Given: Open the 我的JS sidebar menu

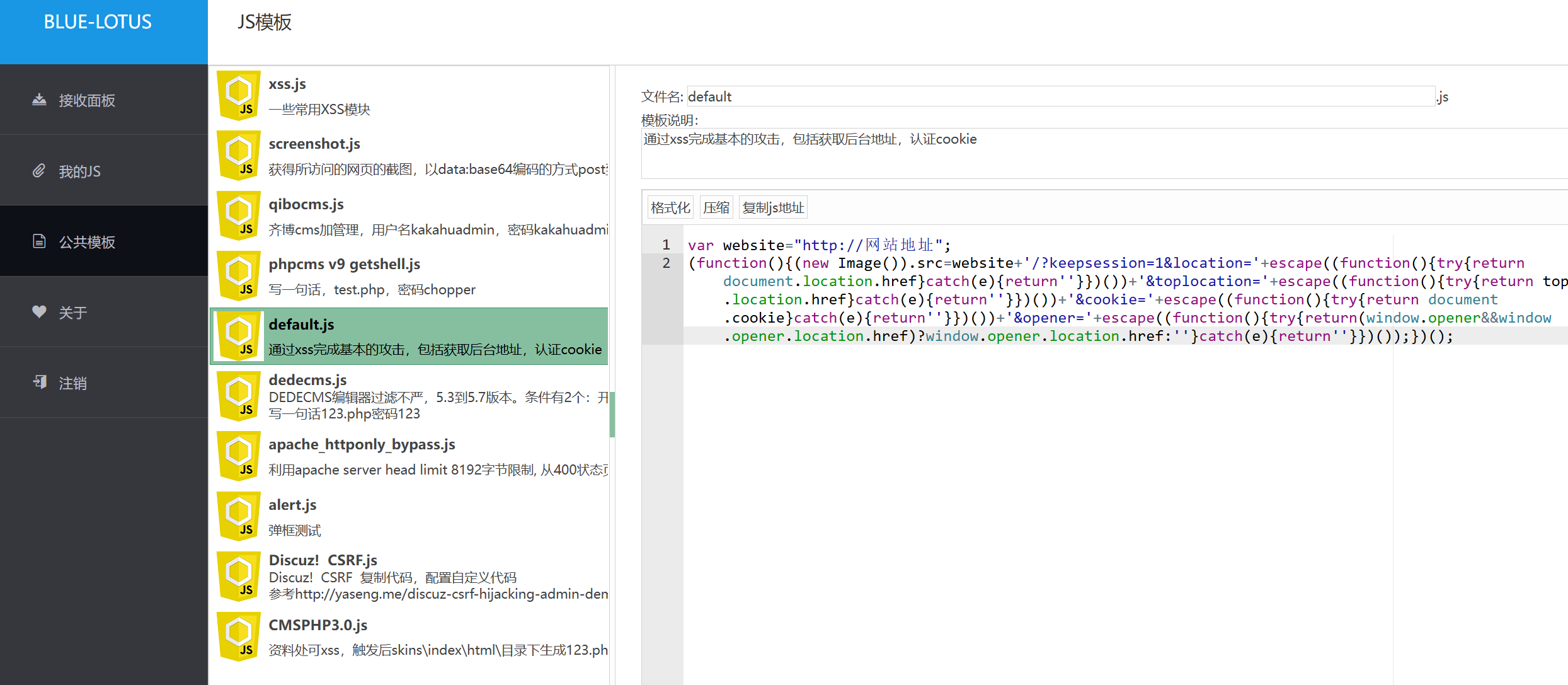Looking at the screenshot, I should (104, 171).
